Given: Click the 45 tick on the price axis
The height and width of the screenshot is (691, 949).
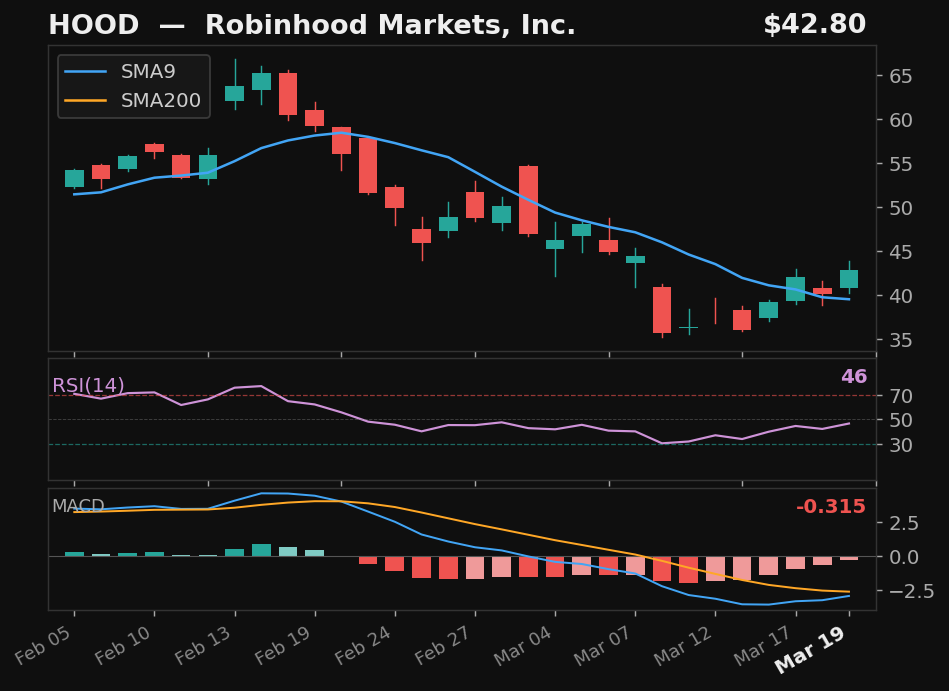Looking at the screenshot, I should 901,252.
